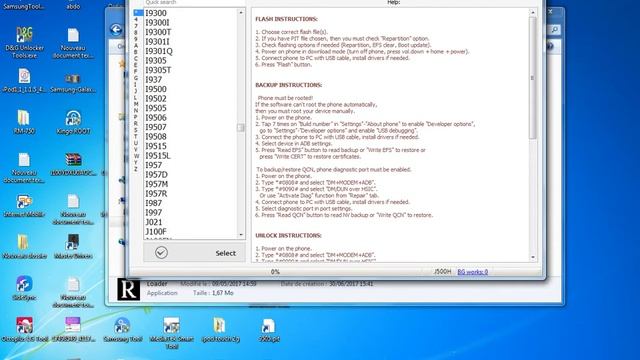The image size is (640, 360).
Task: Click the Explorer back arrow button
Action: tap(116, 29)
